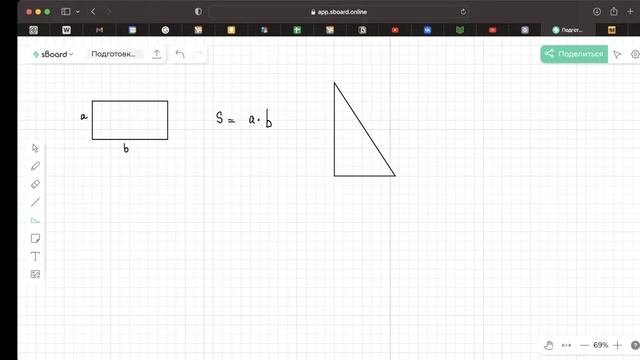Reload the page in Safari
Screen dimensions: 640x360
[x=463, y=12]
